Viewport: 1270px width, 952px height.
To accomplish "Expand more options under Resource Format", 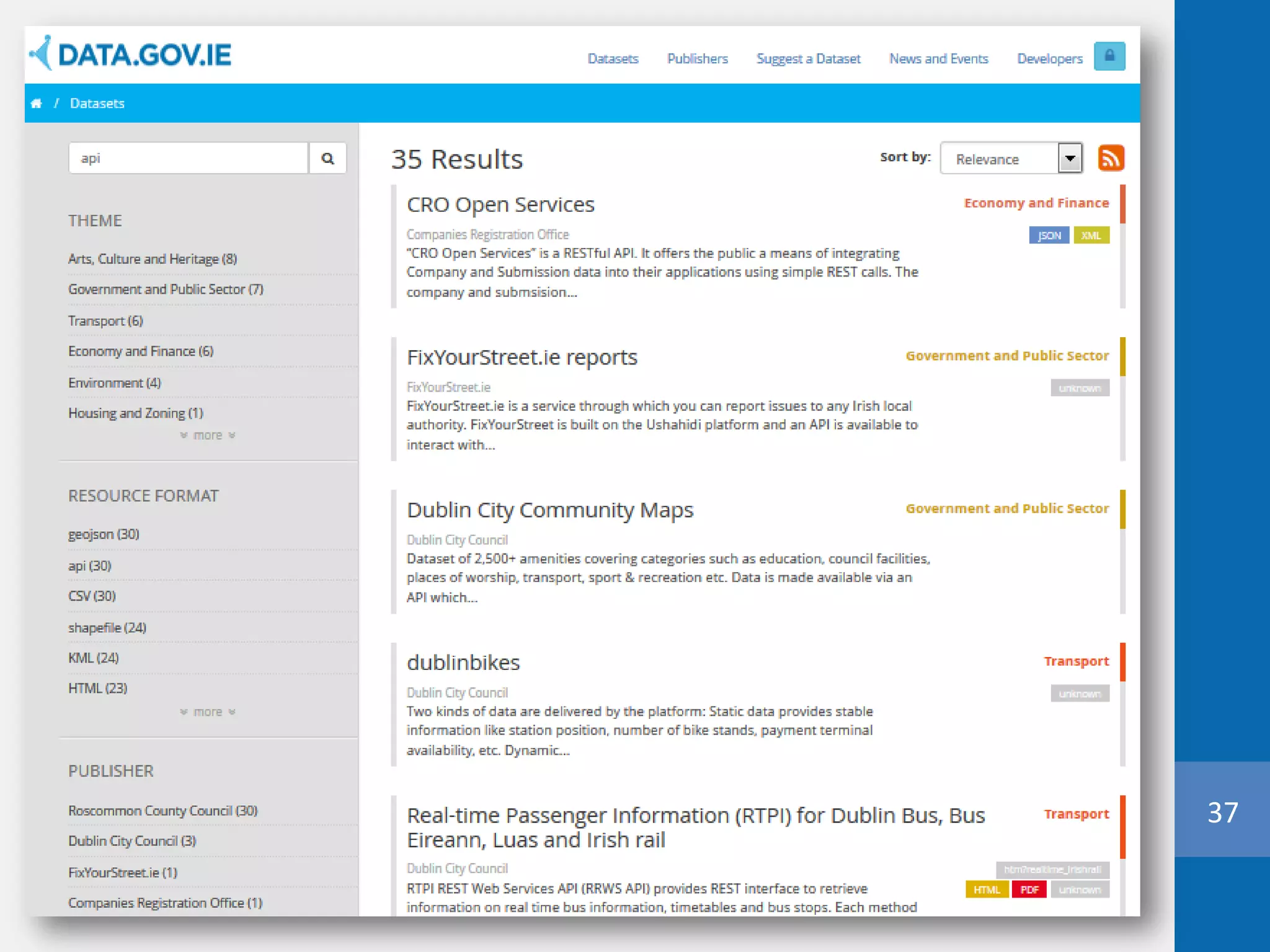I will point(208,712).
